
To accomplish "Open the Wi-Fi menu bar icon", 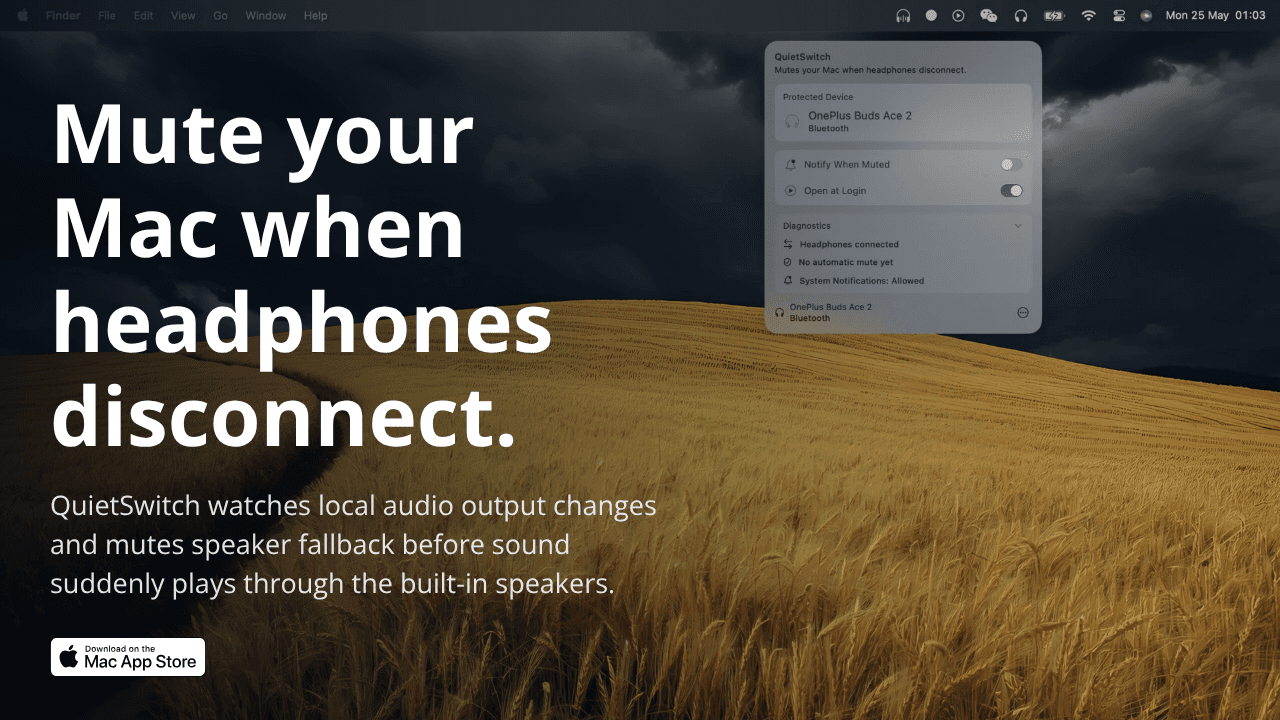I will pyautogui.click(x=1088, y=16).
